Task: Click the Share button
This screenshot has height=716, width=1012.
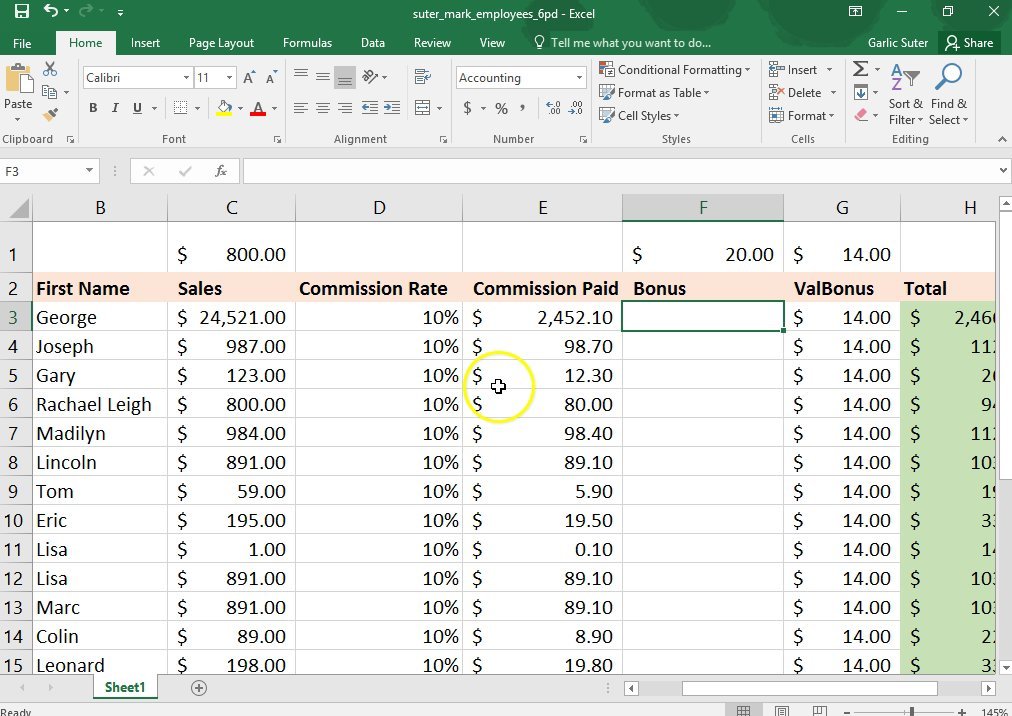Action: click(x=969, y=43)
